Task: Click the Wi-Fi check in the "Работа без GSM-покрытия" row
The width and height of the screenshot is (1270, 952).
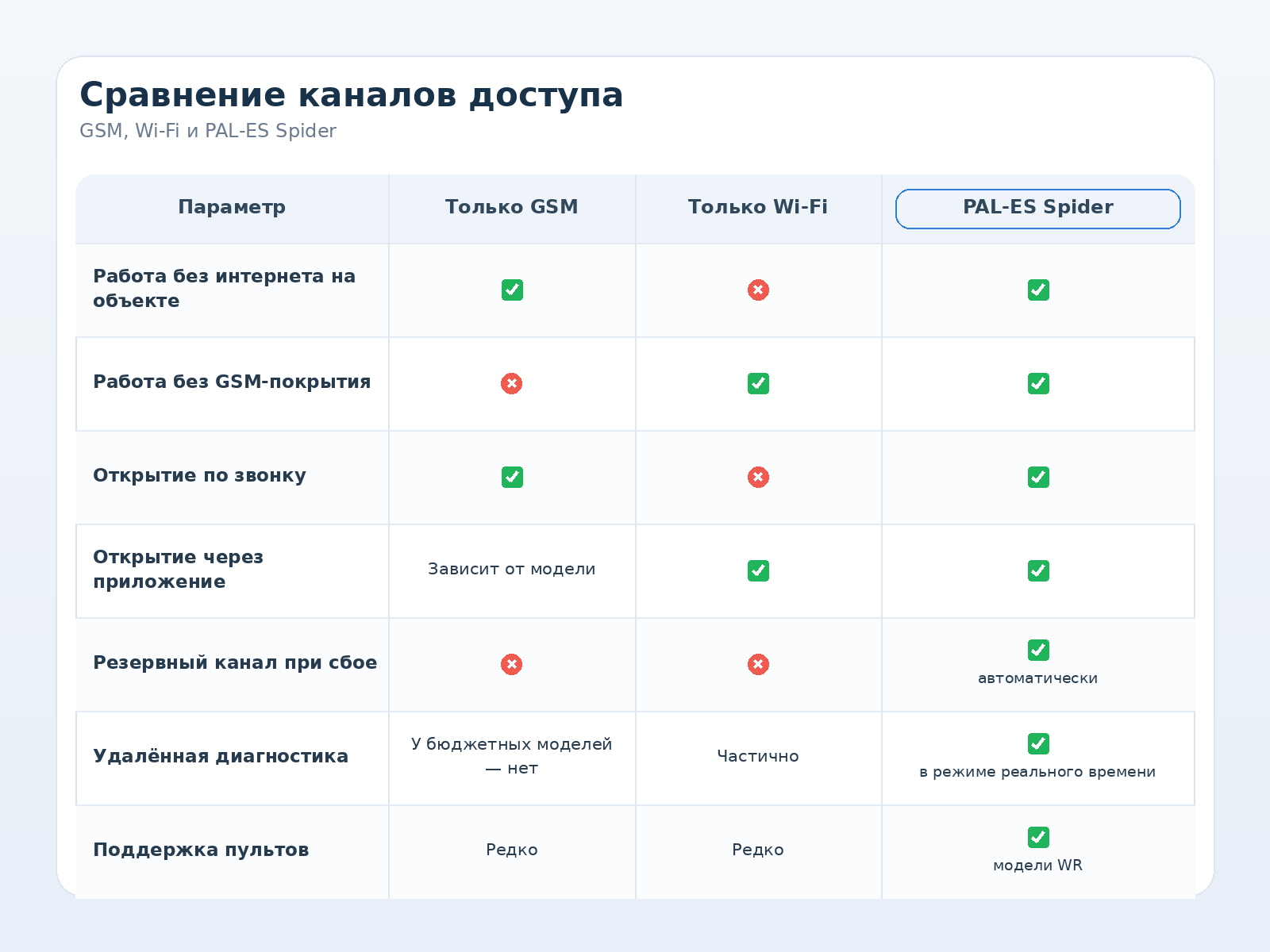Action: [758, 383]
